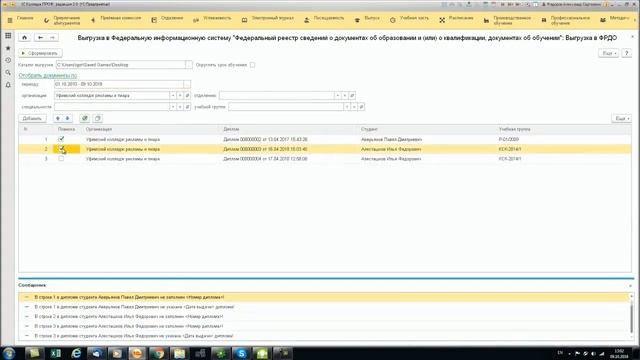Viewport: 640px width, 360px height.
Task: Go to the home page icon
Action: tap(24, 38)
